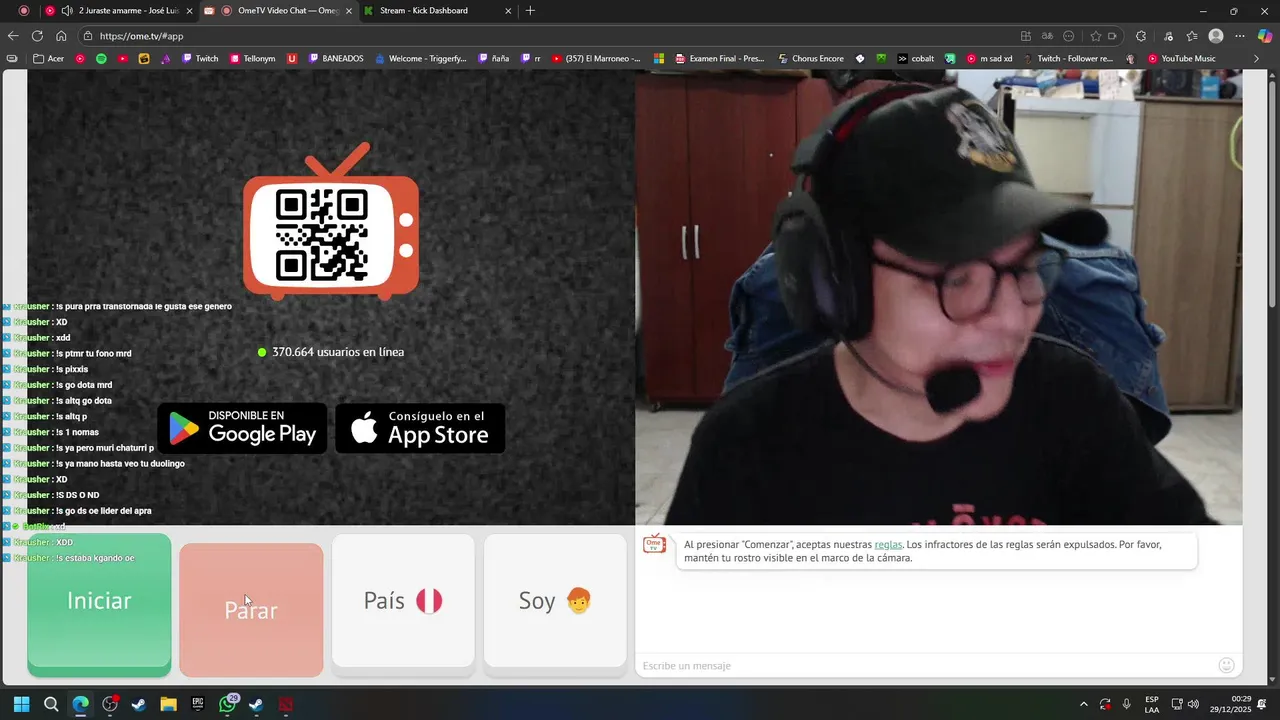Screen dimensions: 1280x720
Task: Open the País country selector
Action: 403,600
